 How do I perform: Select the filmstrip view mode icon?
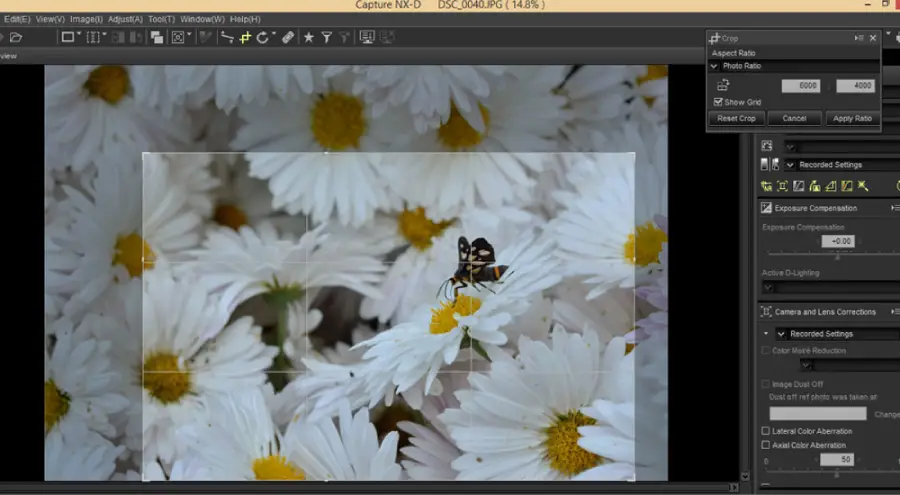pos(93,37)
